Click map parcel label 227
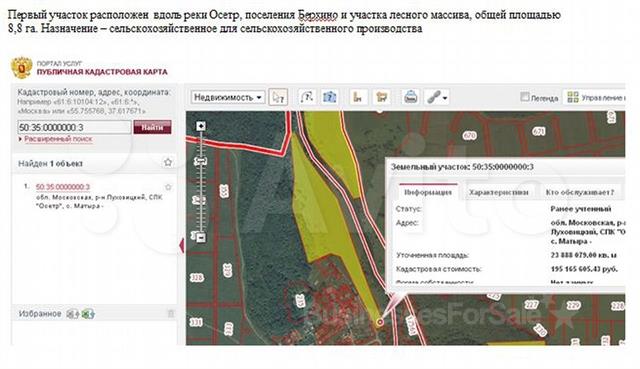 coord(531,305)
